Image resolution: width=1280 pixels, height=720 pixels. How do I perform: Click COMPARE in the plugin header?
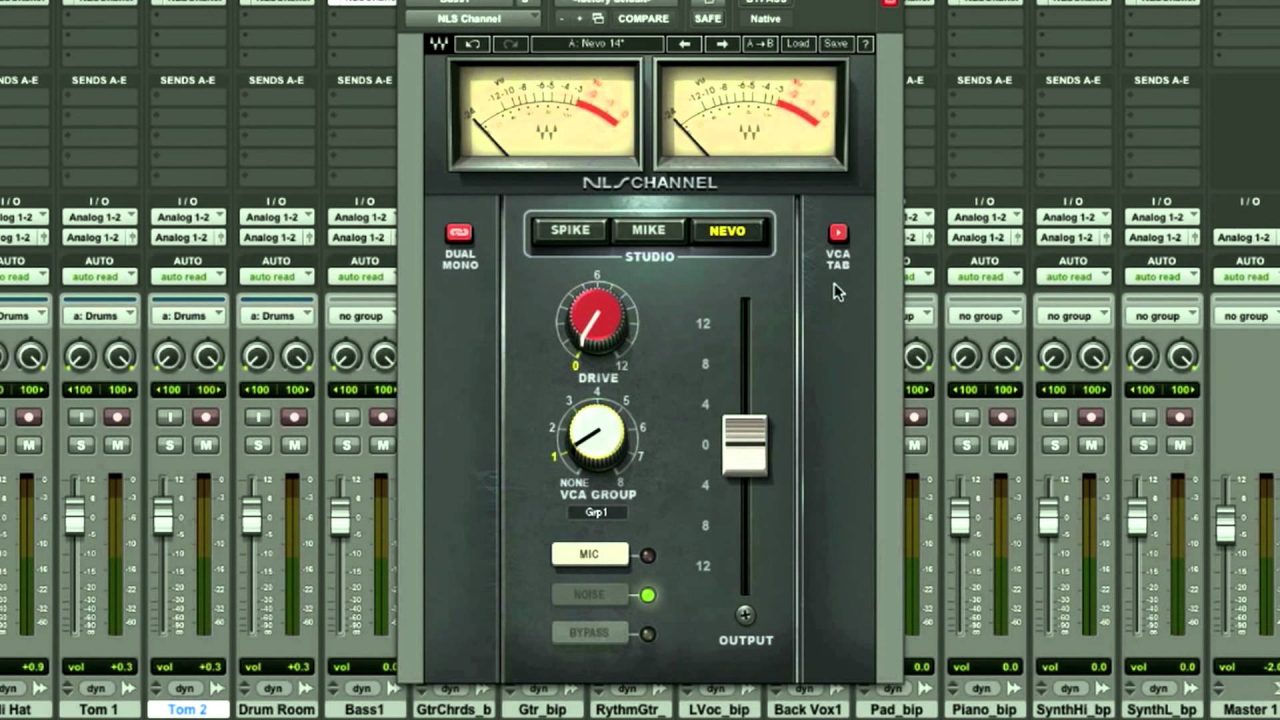[x=643, y=19]
